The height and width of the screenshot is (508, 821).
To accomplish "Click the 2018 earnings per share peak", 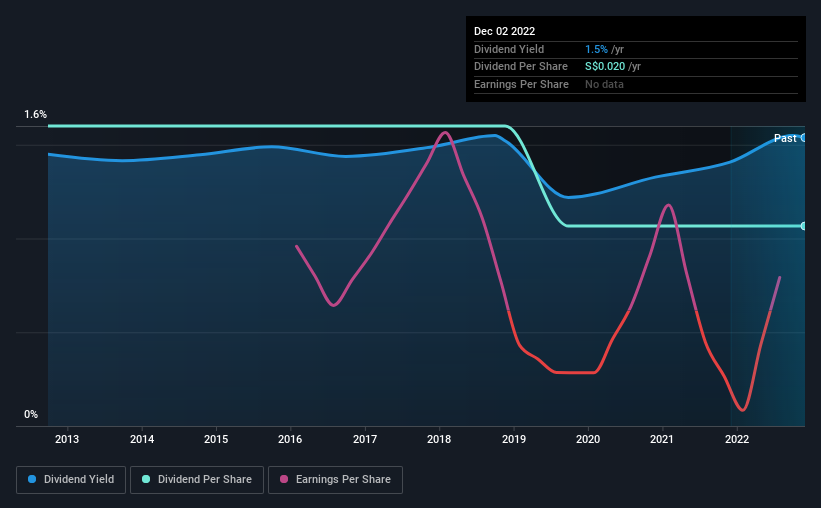I will (445, 132).
